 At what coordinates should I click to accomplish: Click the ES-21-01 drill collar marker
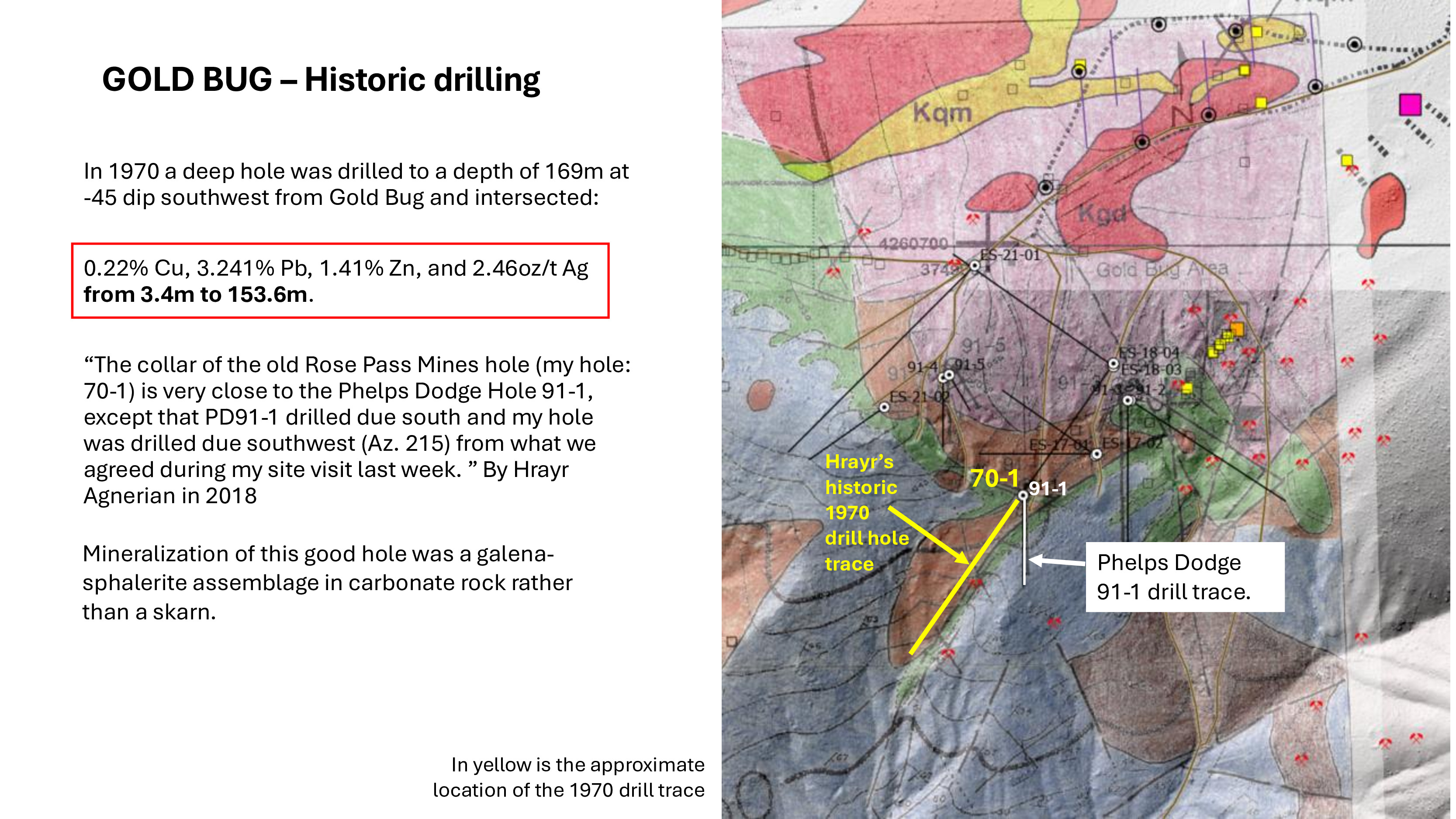click(975, 266)
